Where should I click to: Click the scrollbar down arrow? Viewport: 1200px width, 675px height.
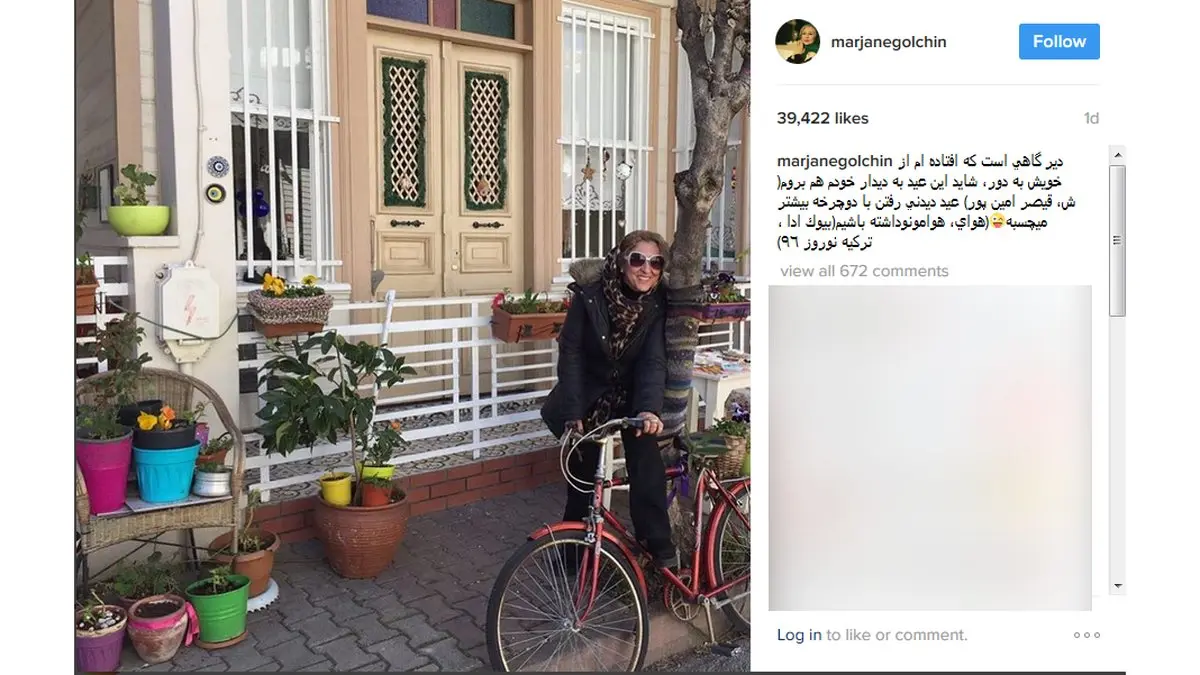1118,586
